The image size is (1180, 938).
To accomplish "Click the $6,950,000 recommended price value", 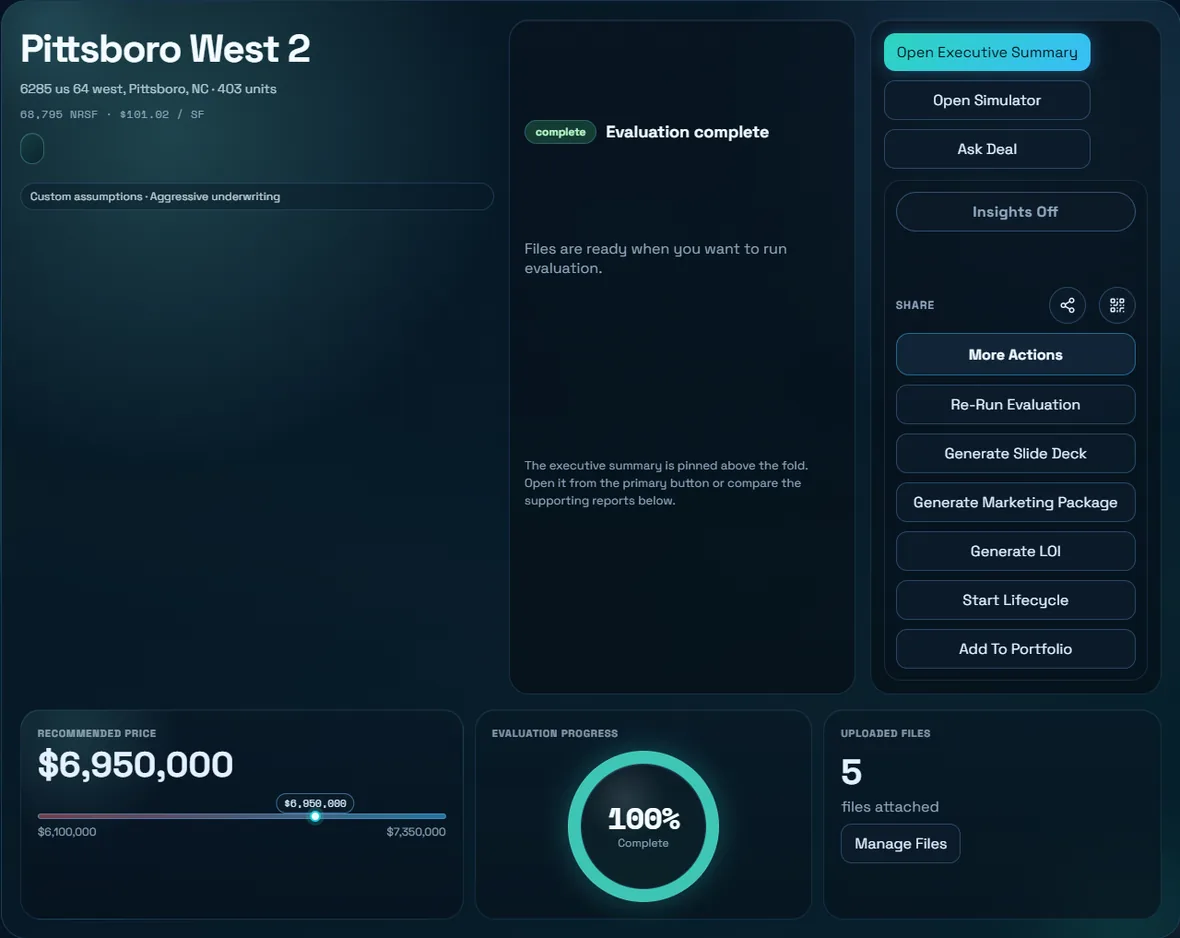I will tap(135, 765).
